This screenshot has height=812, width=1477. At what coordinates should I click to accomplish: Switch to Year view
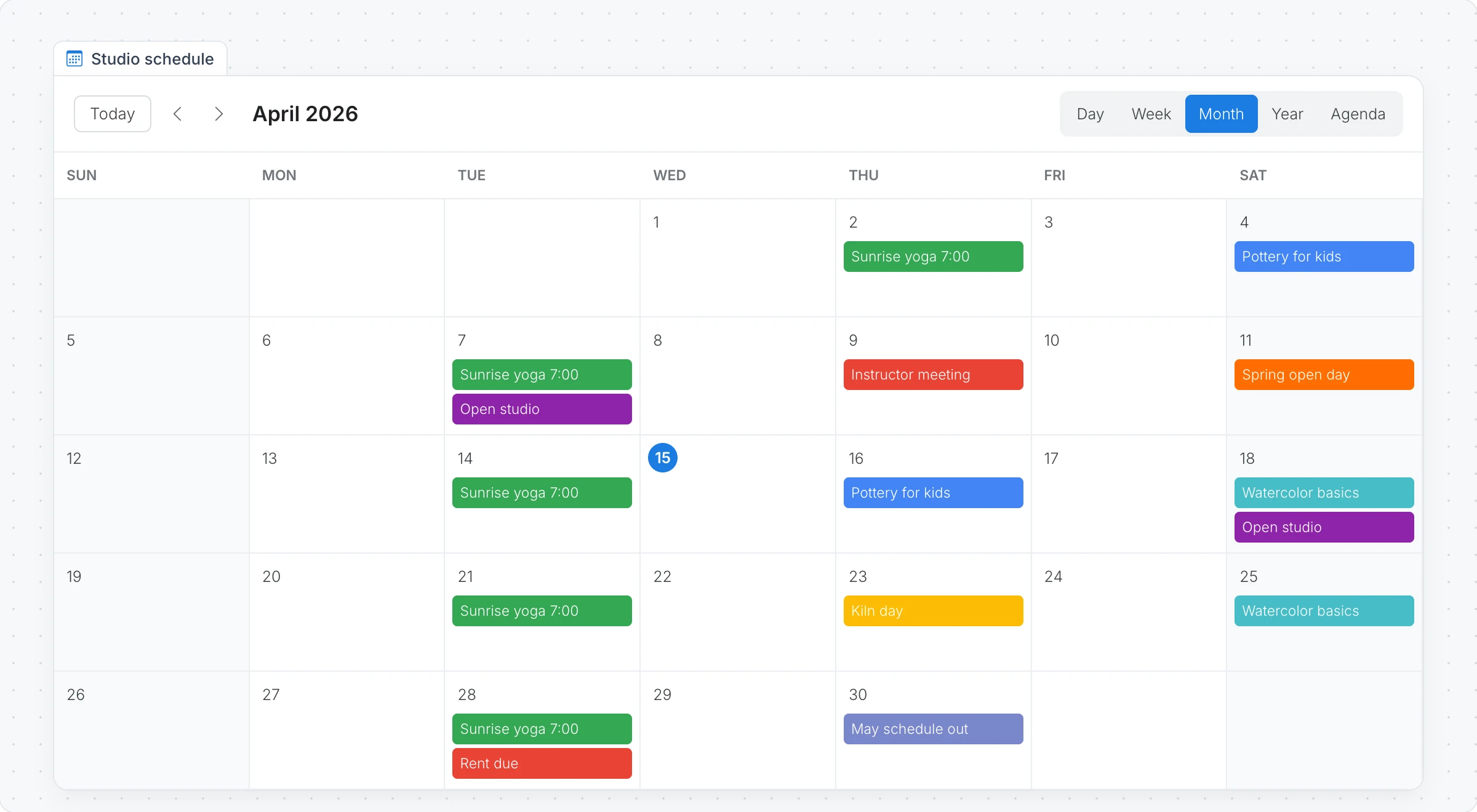click(1287, 114)
